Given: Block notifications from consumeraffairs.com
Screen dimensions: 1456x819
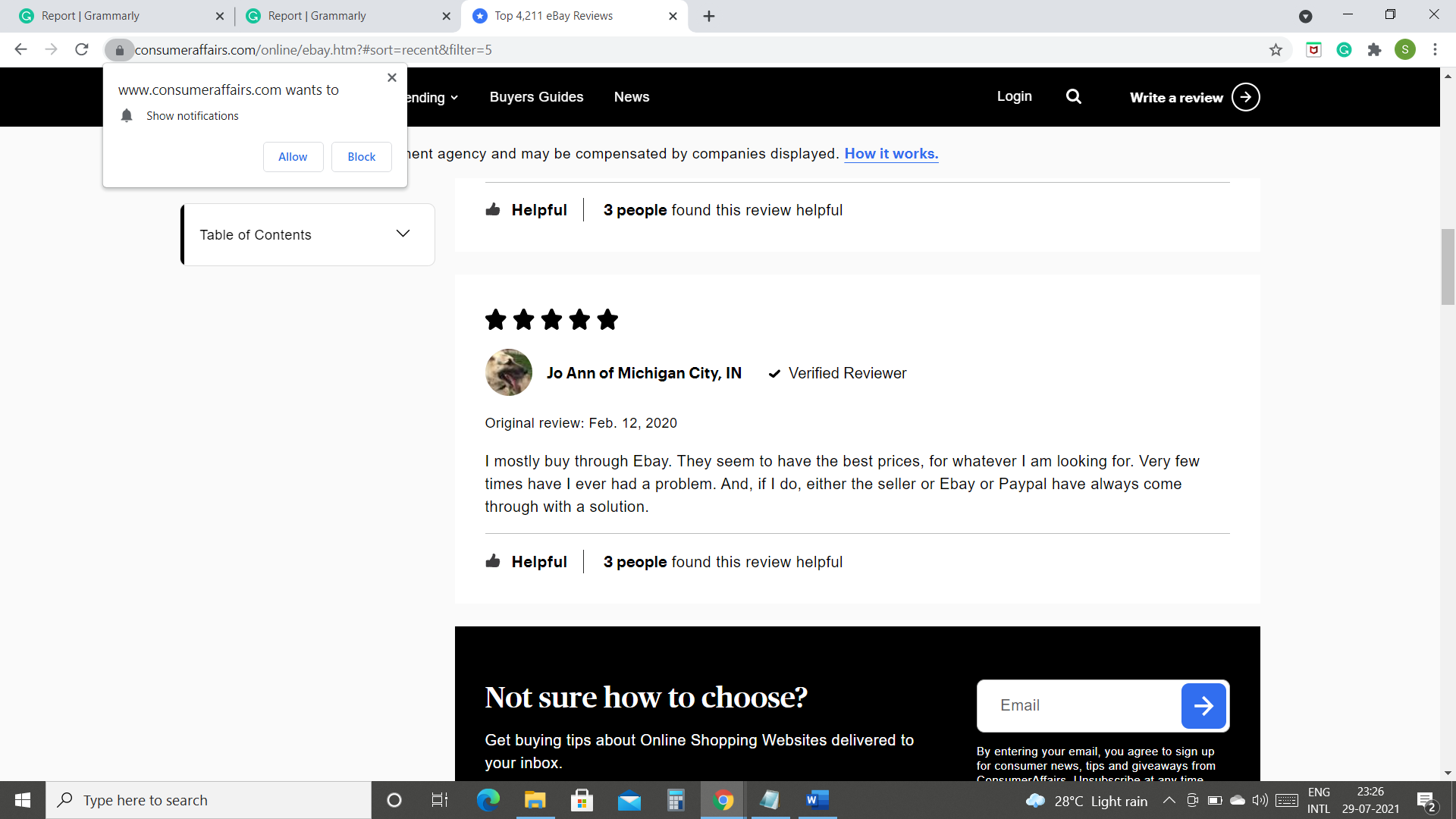Looking at the screenshot, I should (362, 157).
